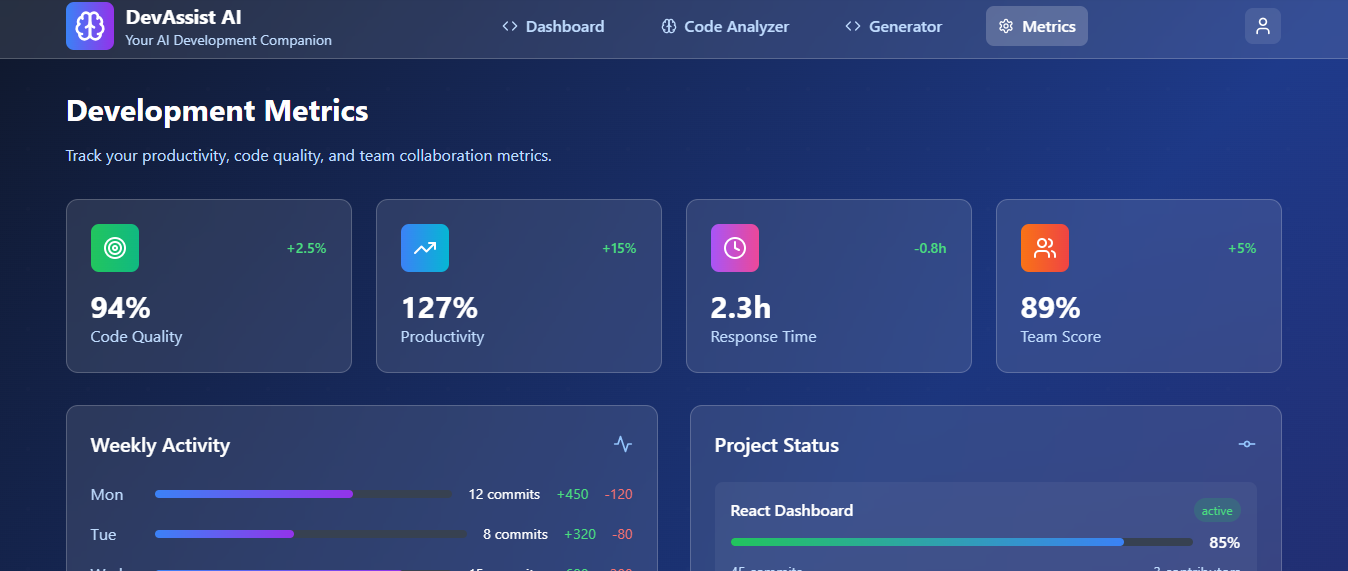
Task: Click the -0.8h change indicator
Action: click(x=930, y=248)
